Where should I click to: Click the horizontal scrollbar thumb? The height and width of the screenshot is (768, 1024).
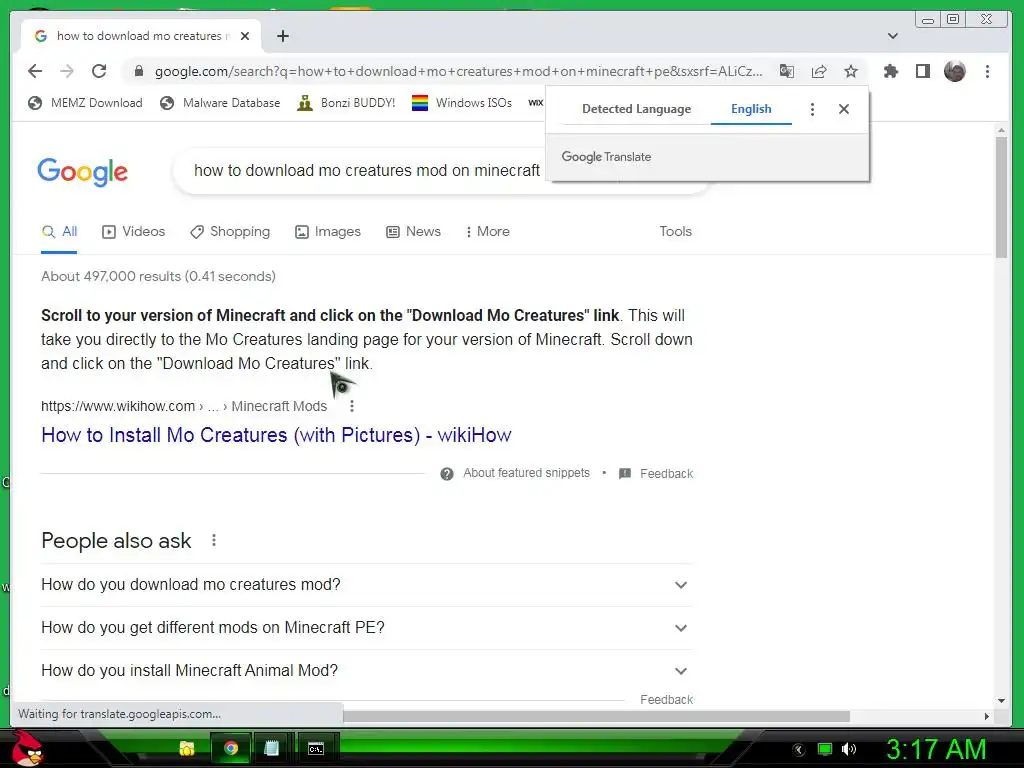point(596,716)
